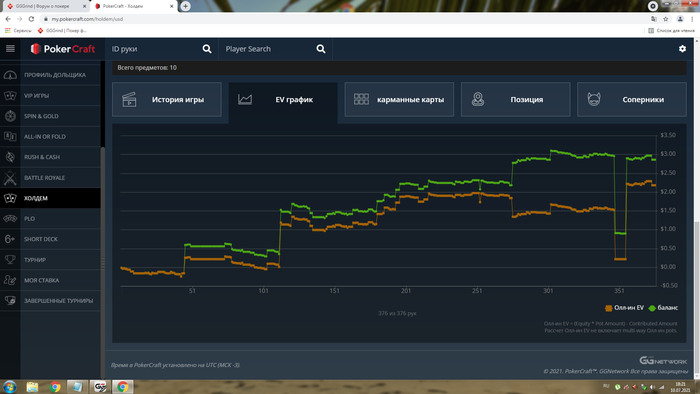Search by hand ID magnifier icon
The image size is (700, 394).
(x=207, y=49)
